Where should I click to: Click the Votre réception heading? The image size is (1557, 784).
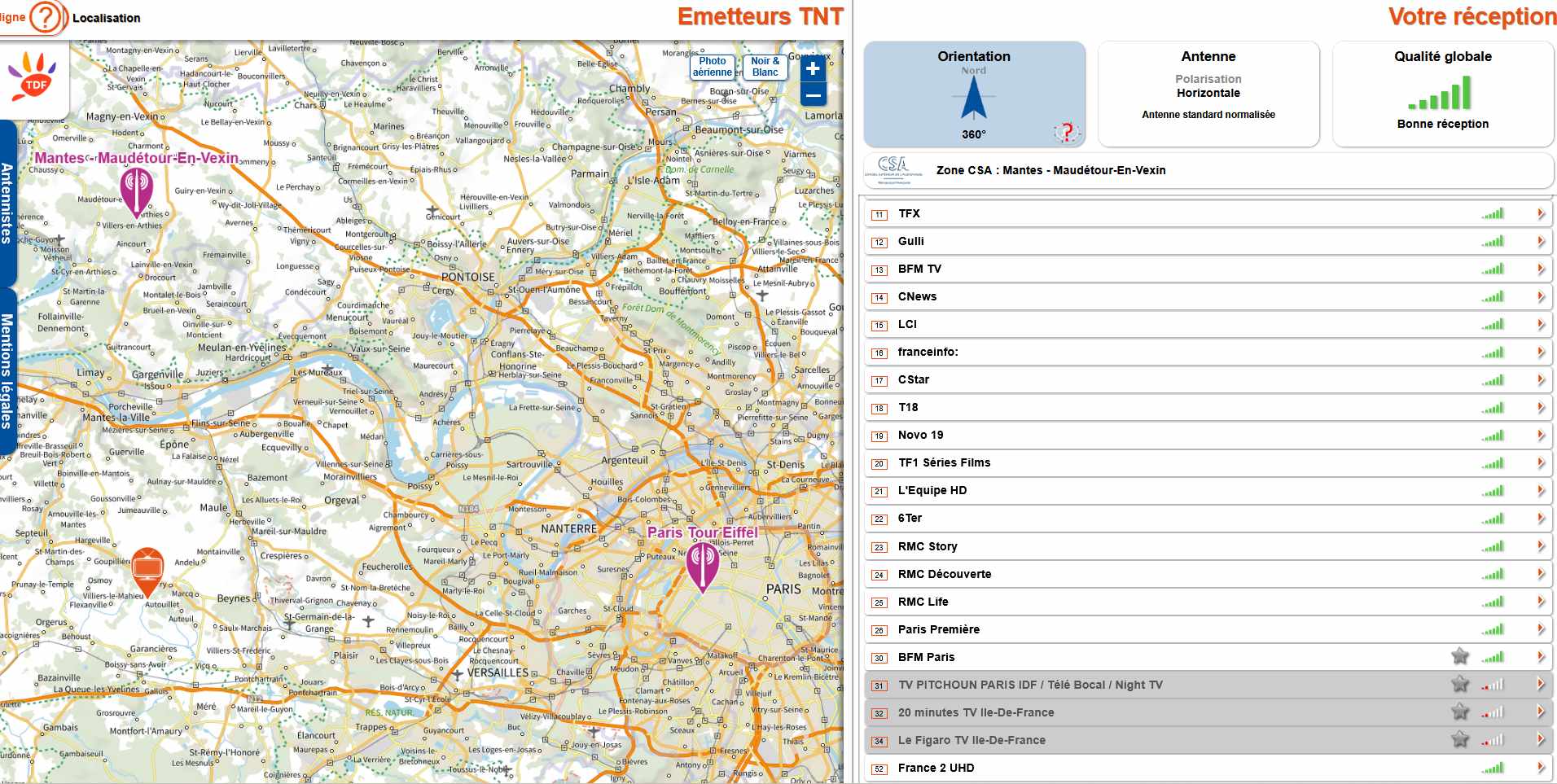[1472, 16]
